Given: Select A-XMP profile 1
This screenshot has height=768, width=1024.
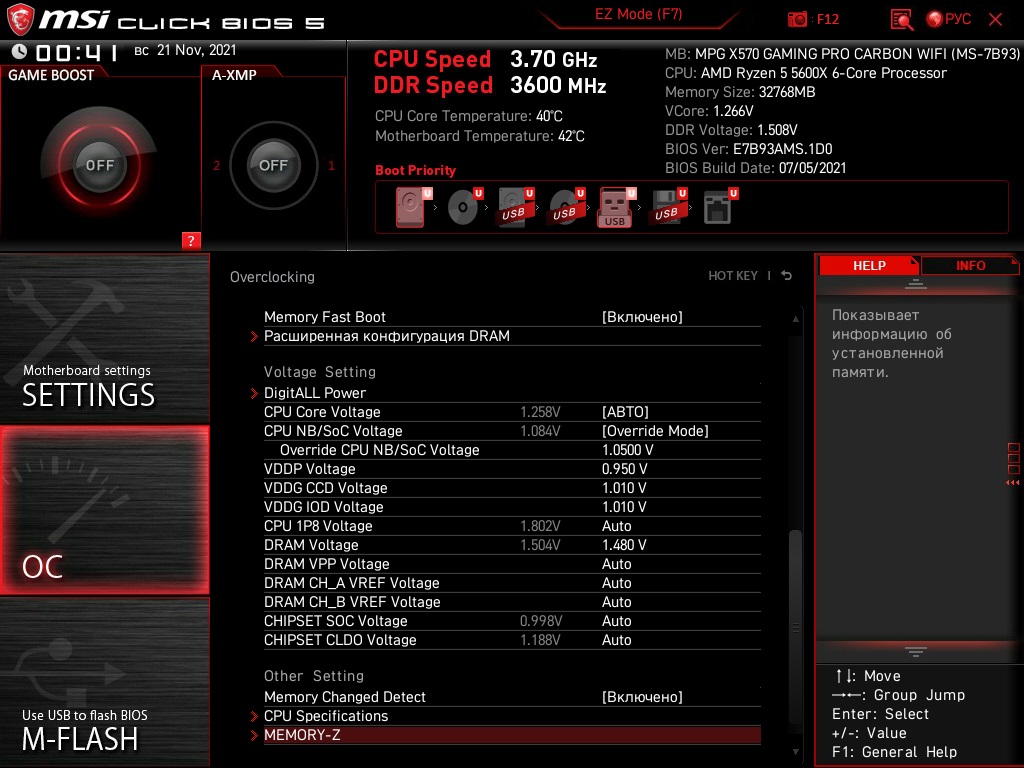Looking at the screenshot, I should [331, 165].
